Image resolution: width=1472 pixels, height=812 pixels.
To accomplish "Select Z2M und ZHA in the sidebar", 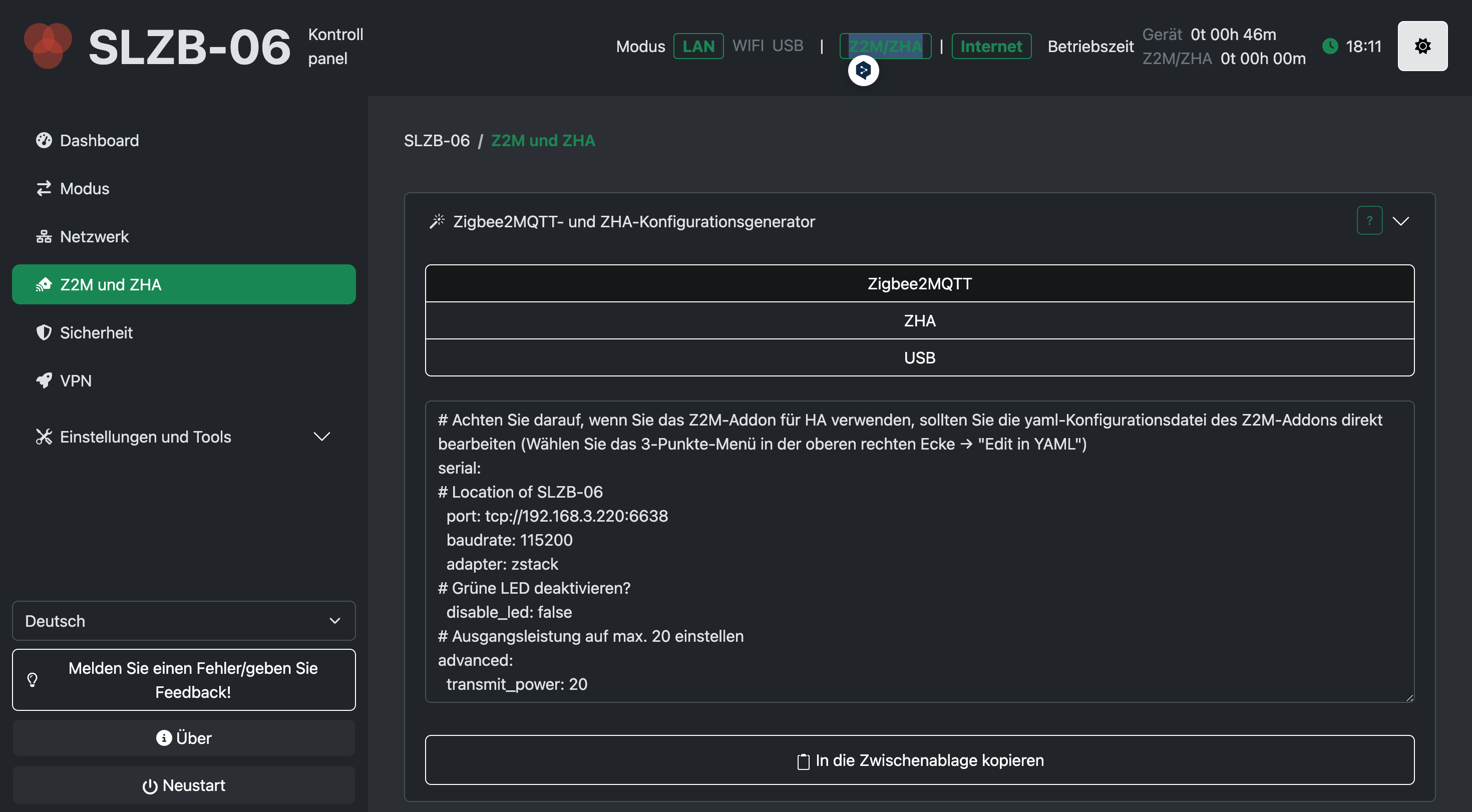I will 184,284.
